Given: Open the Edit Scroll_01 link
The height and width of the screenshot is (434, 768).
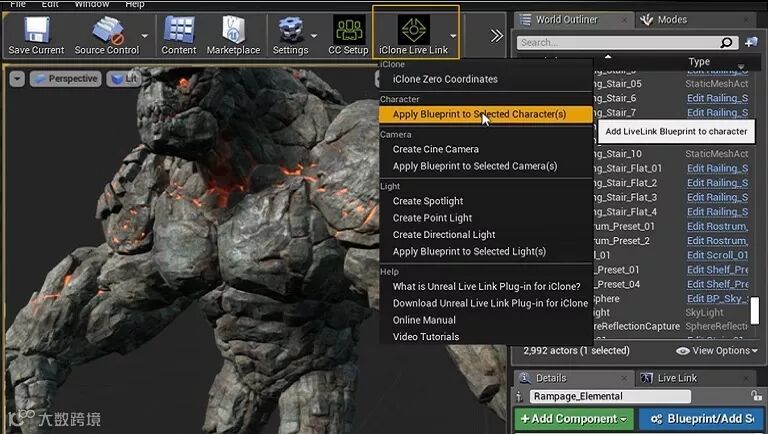Looking at the screenshot, I should (717, 255).
